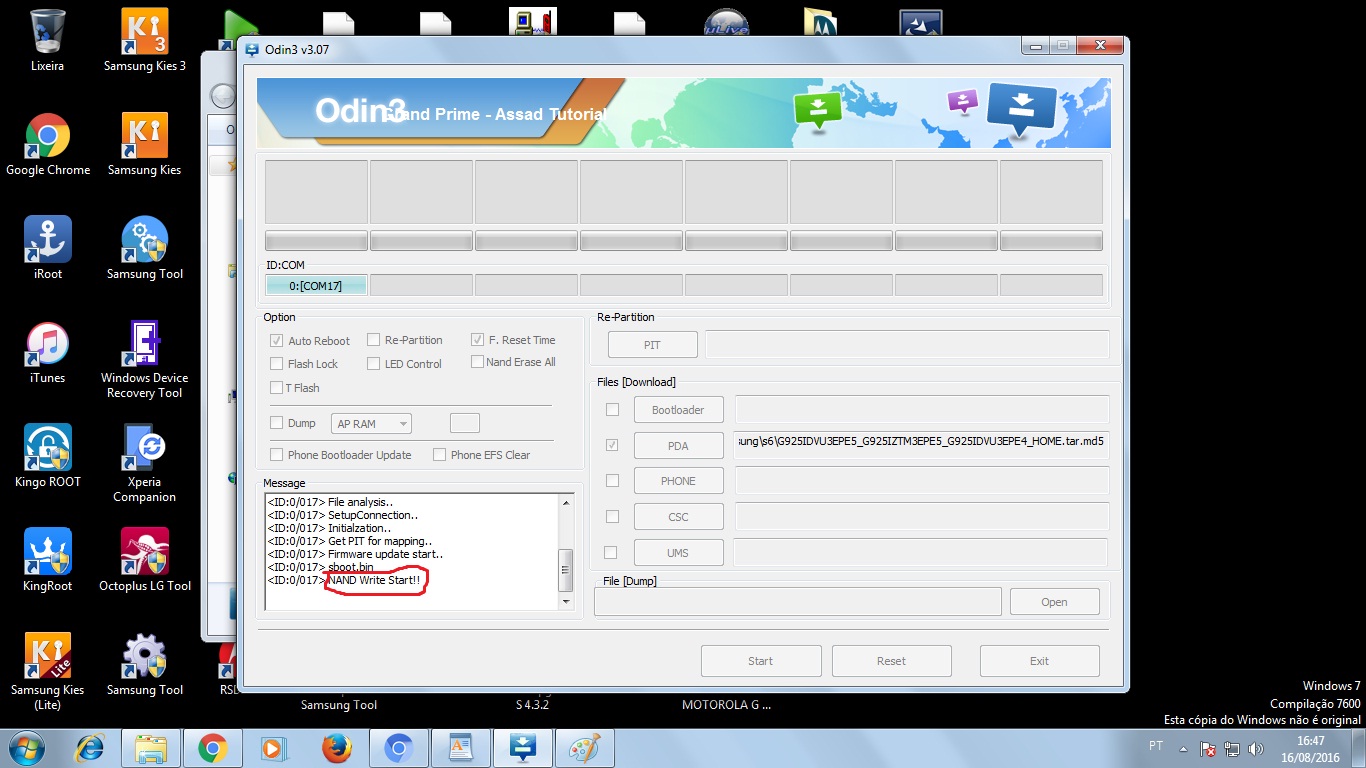Tick the checkbox beside the PHONE button
The height and width of the screenshot is (768, 1366).
(612, 480)
